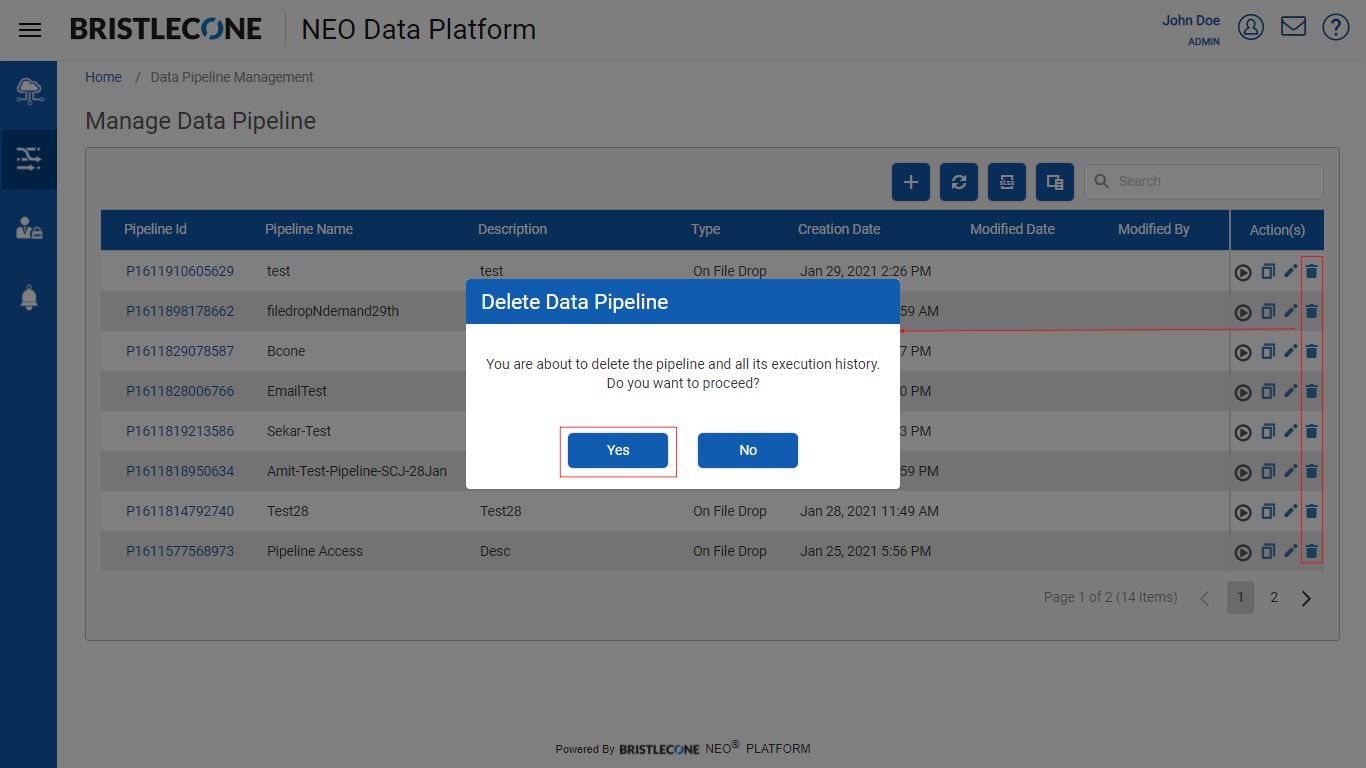Click the Jan 25, 2021 5:56 PM cell
1366x768 pixels.
click(865, 551)
